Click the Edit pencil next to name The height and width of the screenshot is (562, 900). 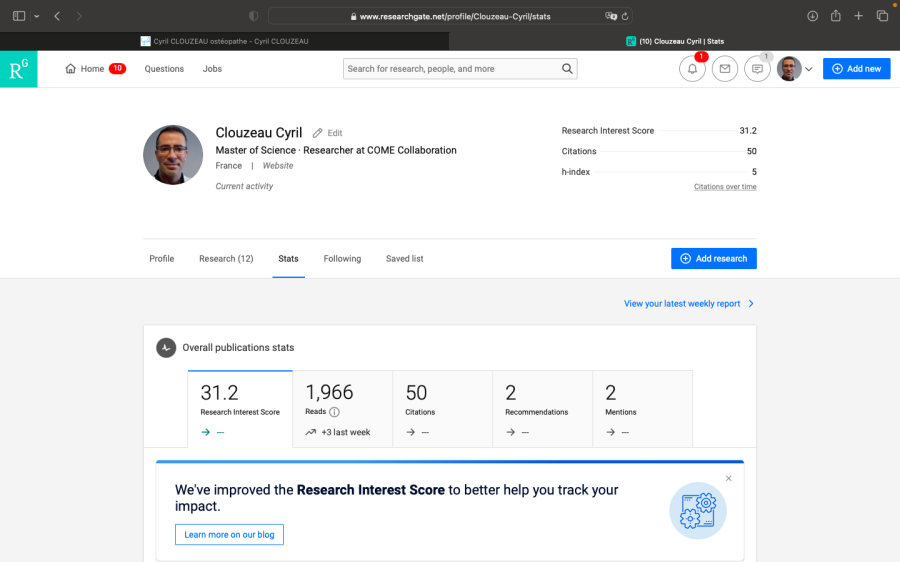pyautogui.click(x=318, y=133)
